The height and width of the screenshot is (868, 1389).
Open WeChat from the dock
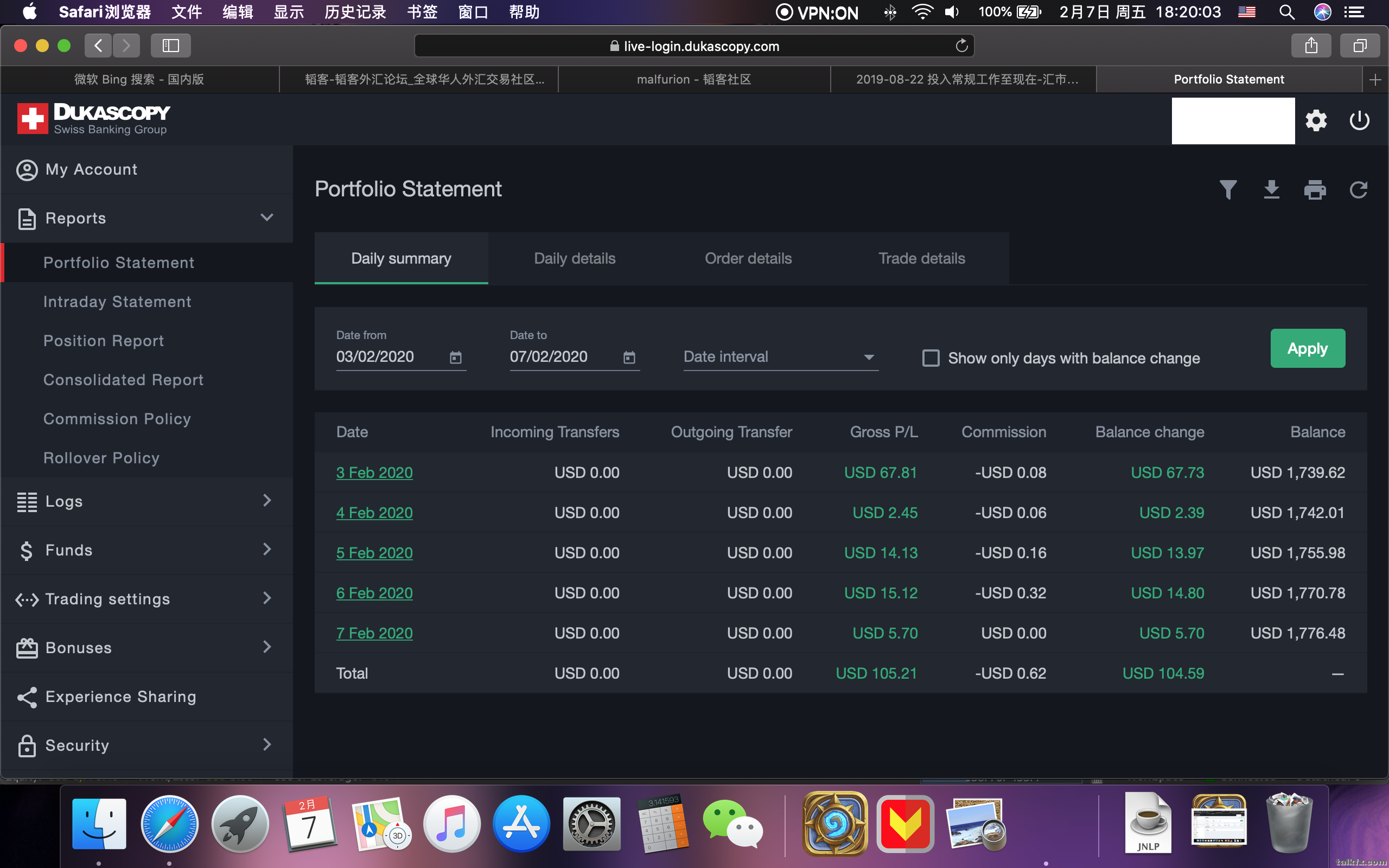pyautogui.click(x=733, y=824)
